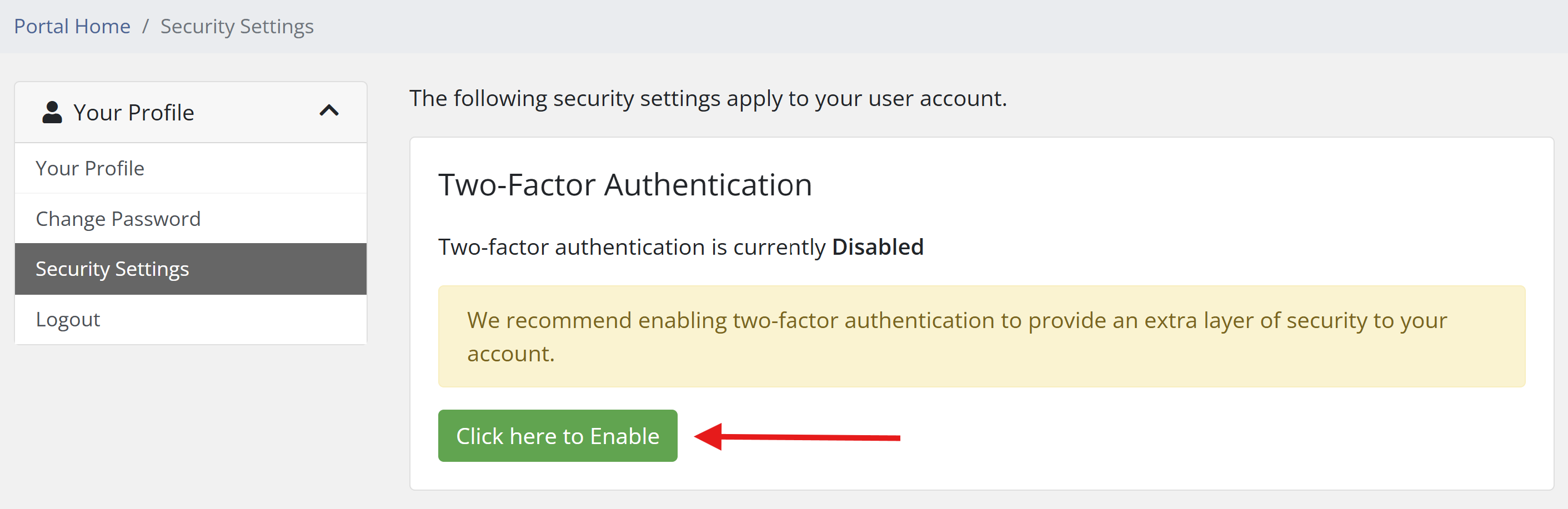Click empty area below sidebar Logout

point(191,426)
